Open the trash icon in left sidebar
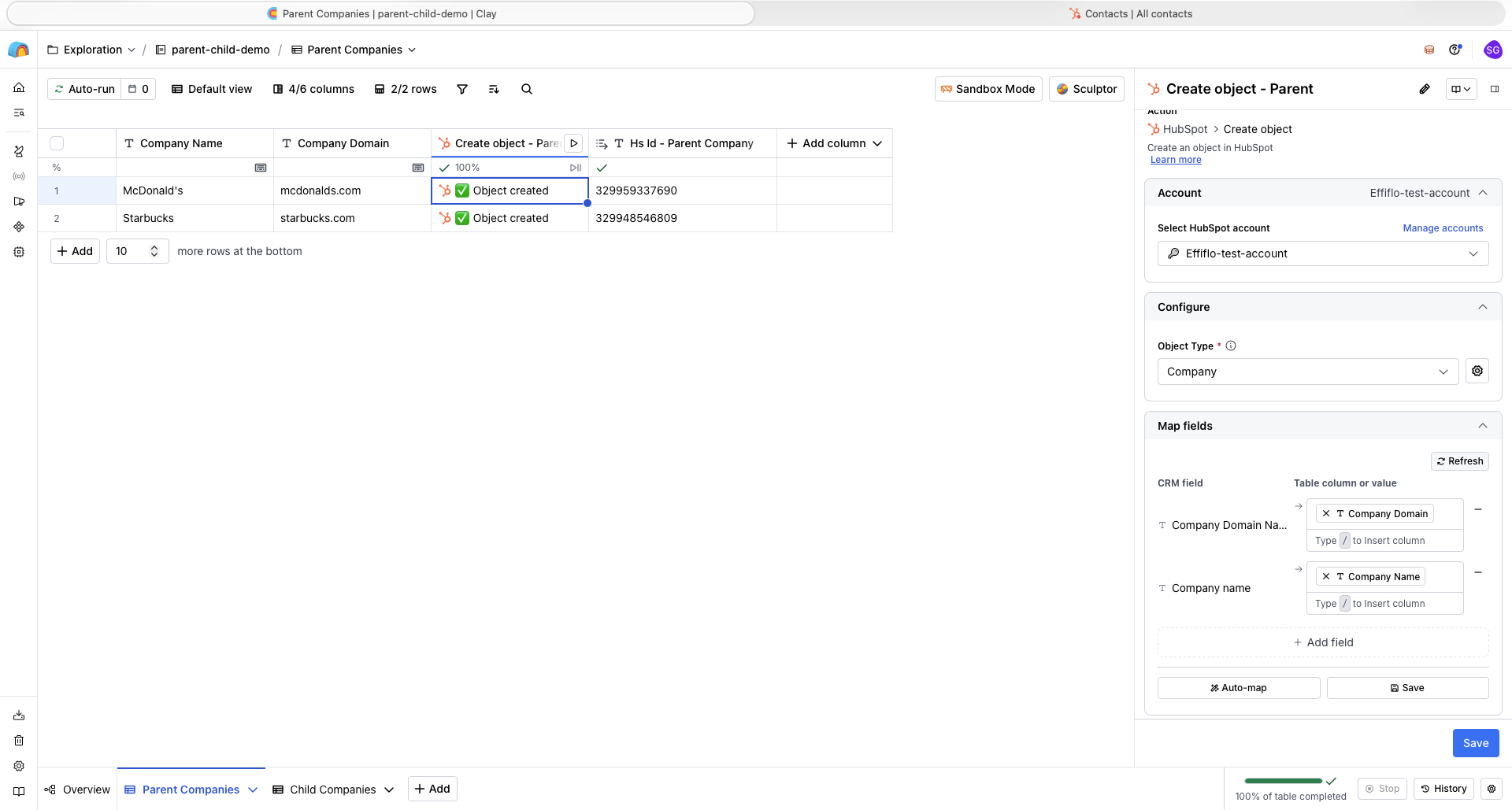Image resolution: width=1512 pixels, height=810 pixels. (x=19, y=741)
